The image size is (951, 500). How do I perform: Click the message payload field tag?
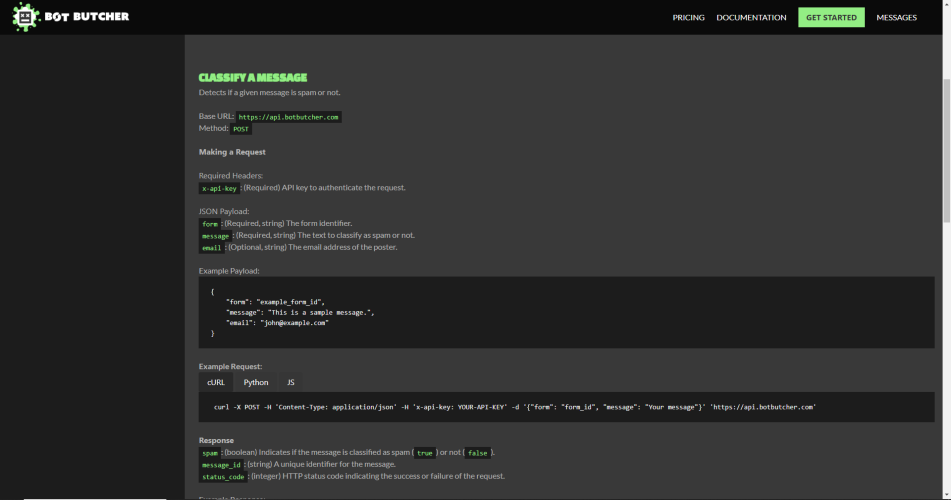click(215, 236)
